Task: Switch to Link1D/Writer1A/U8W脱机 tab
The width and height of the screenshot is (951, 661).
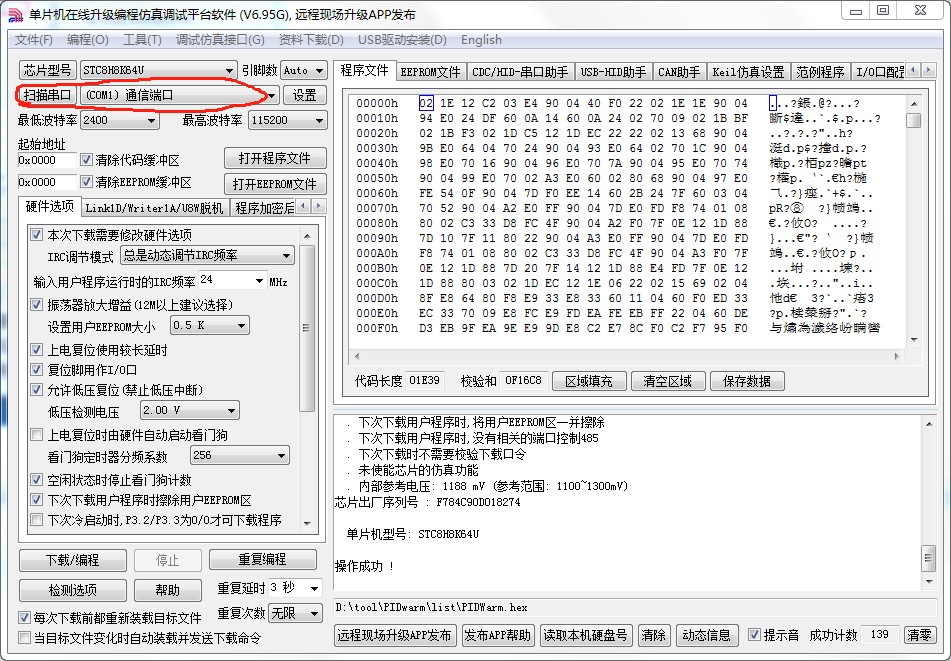Action: (154, 208)
